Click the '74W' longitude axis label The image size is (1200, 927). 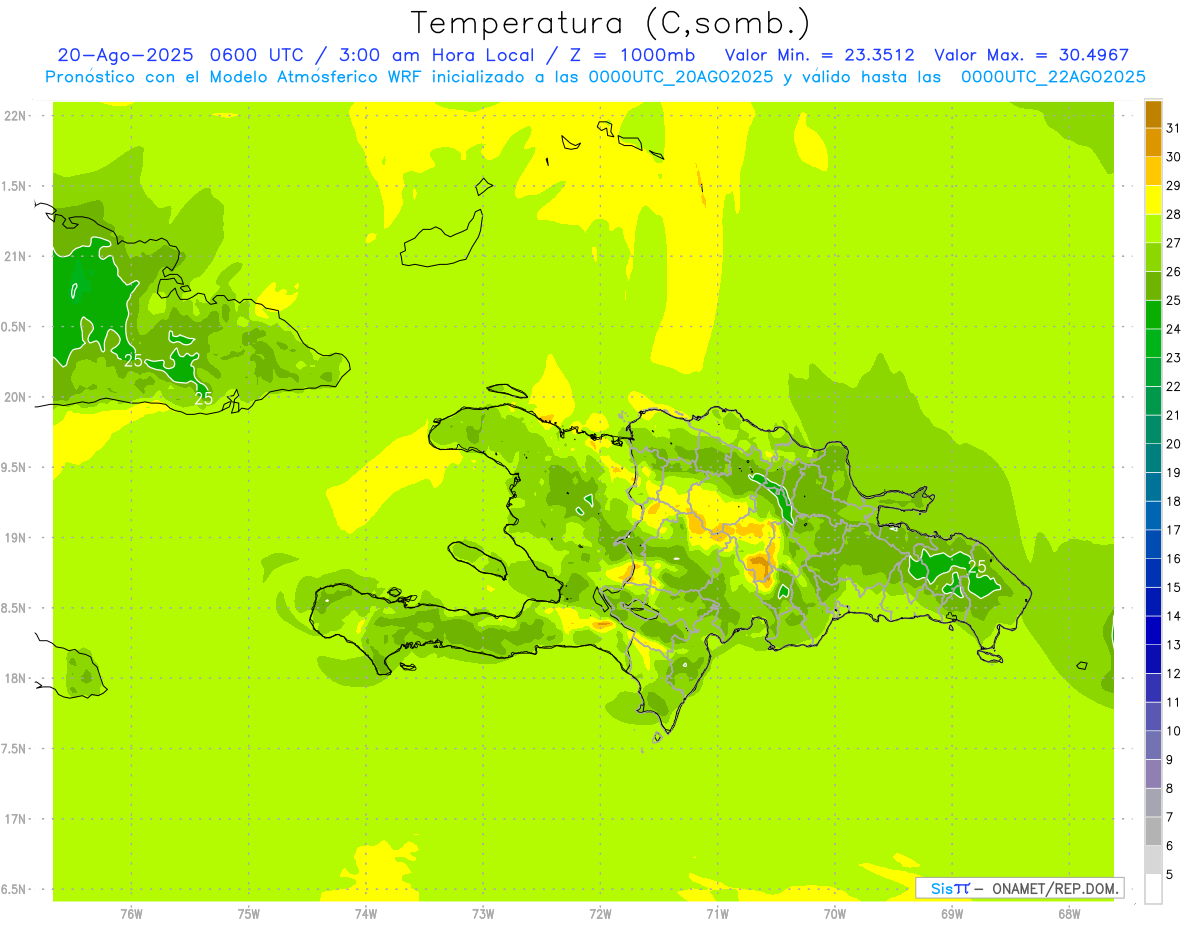coord(366,914)
